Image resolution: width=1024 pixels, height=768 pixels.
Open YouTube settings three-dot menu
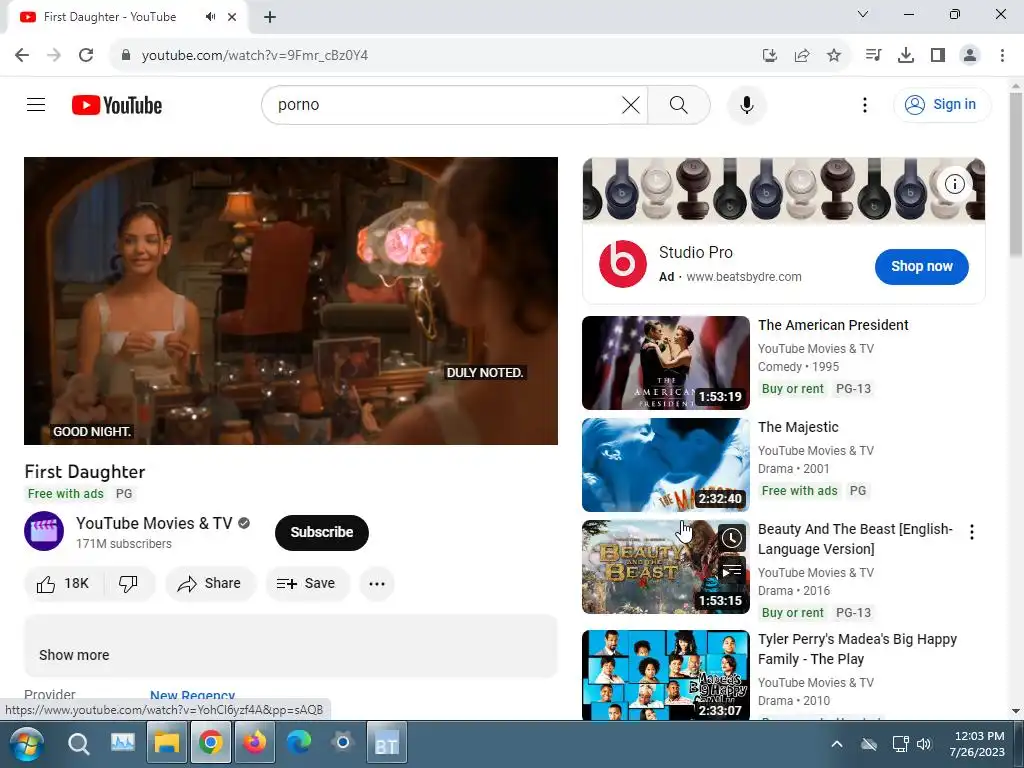point(865,104)
